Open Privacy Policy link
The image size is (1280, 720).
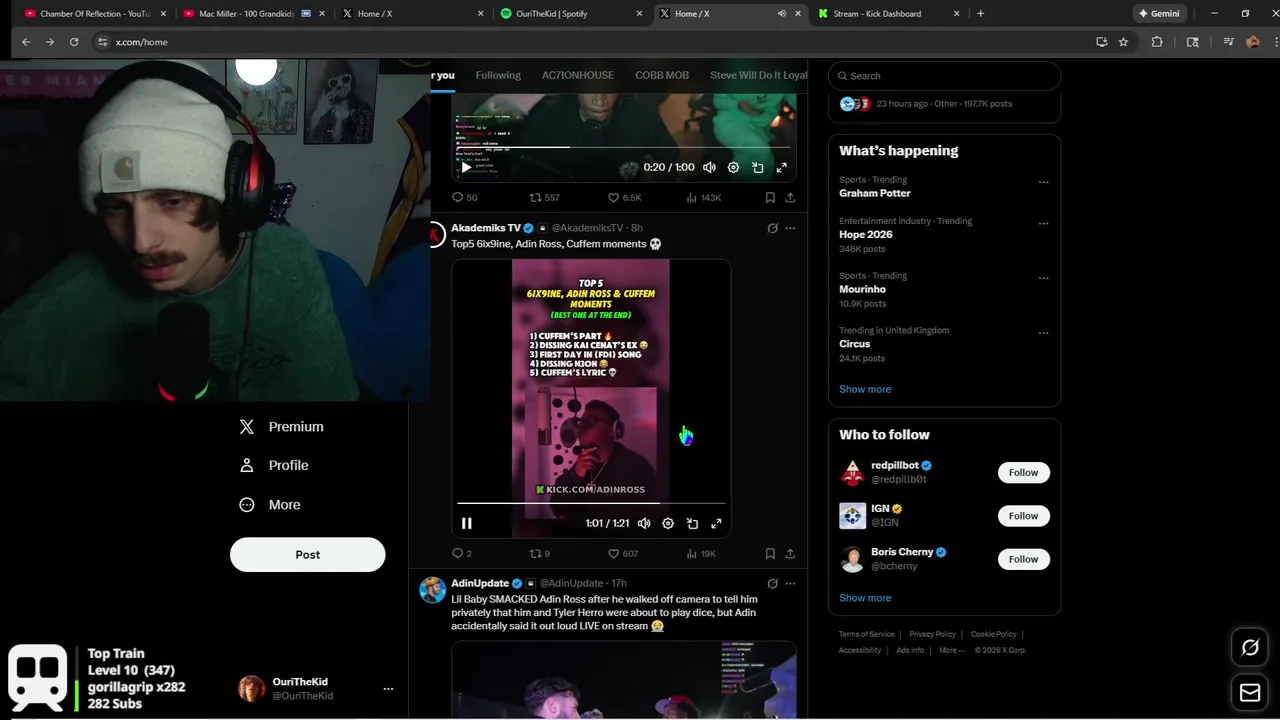[932, 634]
